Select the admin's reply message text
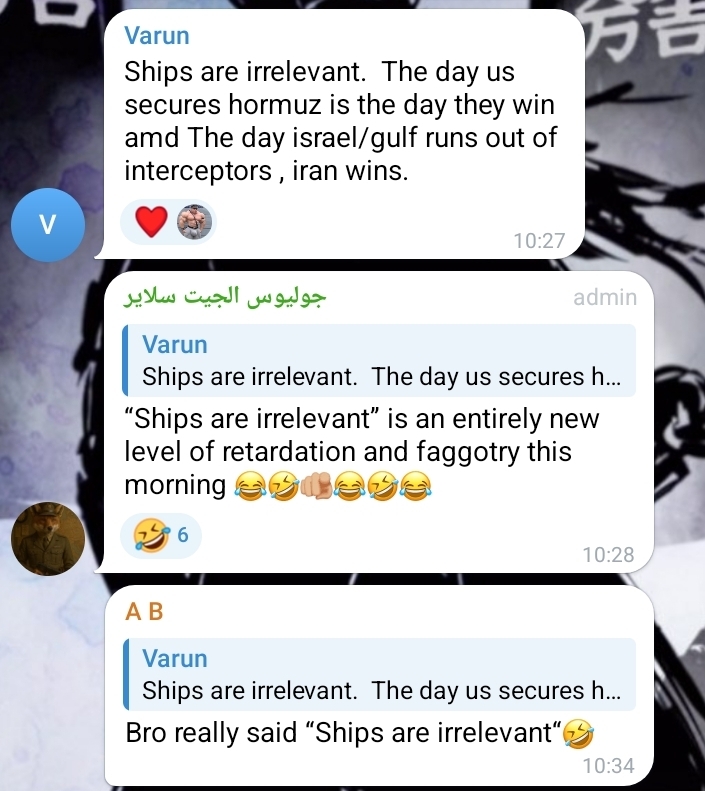The image size is (705, 791). pyautogui.click(x=362, y=451)
